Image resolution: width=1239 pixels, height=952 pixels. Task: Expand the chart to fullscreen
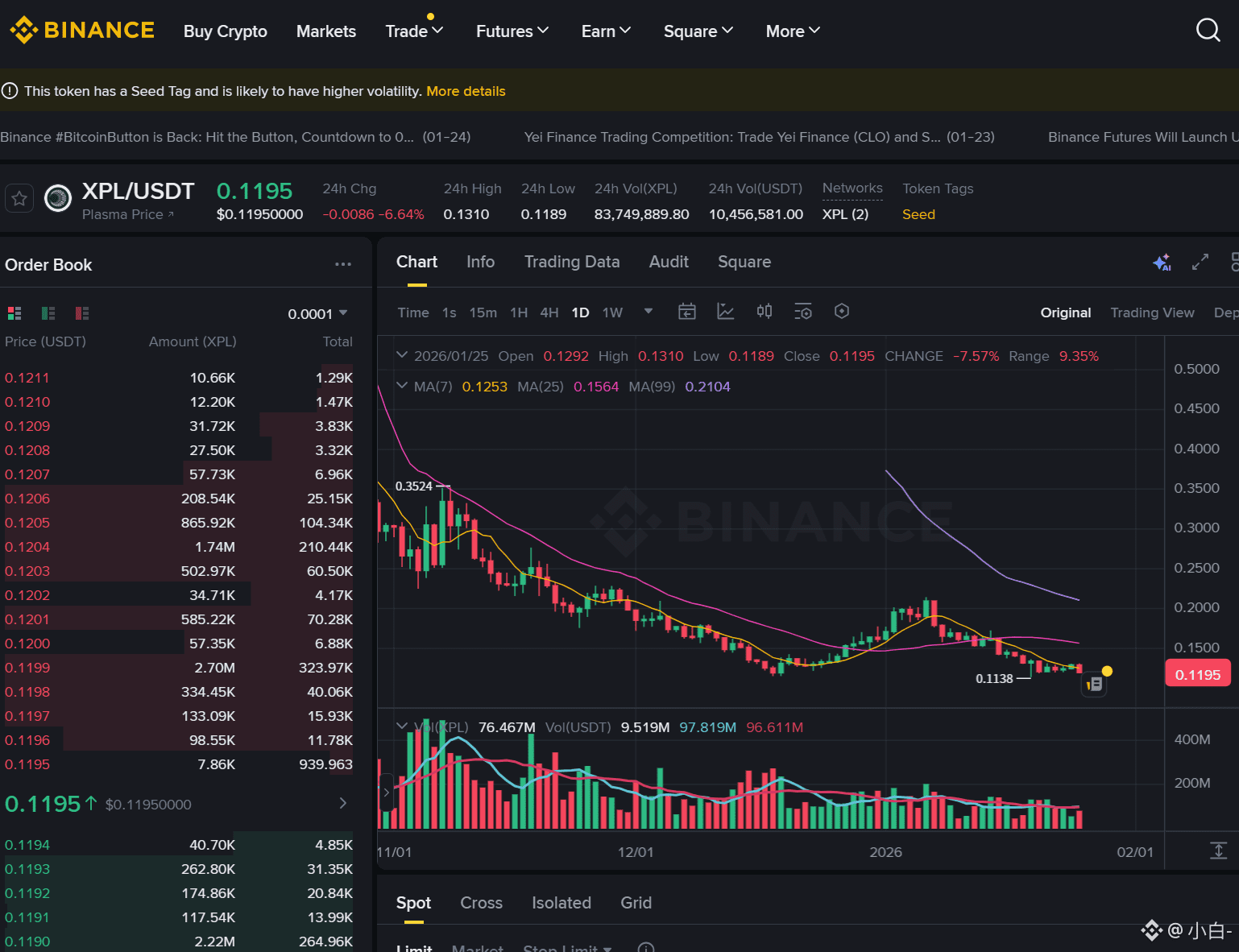point(1200,262)
